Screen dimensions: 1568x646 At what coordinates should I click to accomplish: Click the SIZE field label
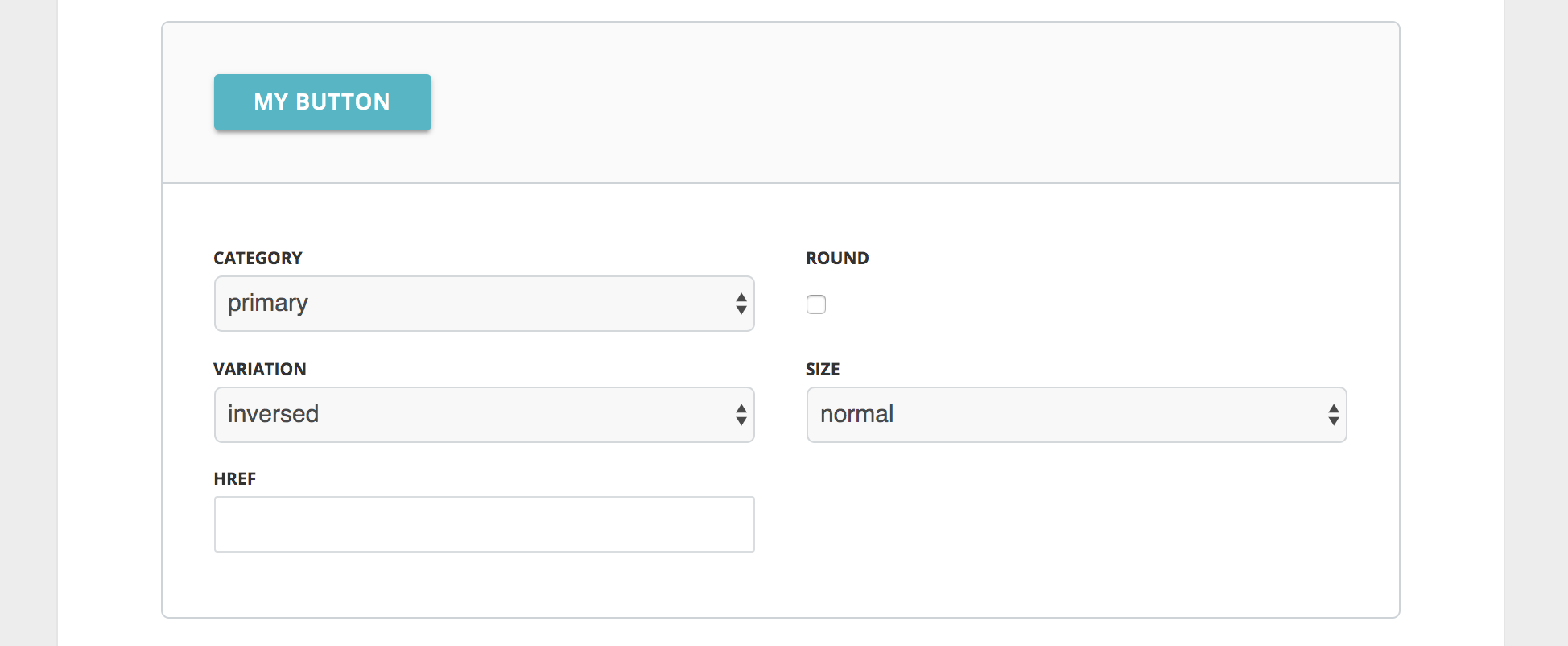click(823, 370)
